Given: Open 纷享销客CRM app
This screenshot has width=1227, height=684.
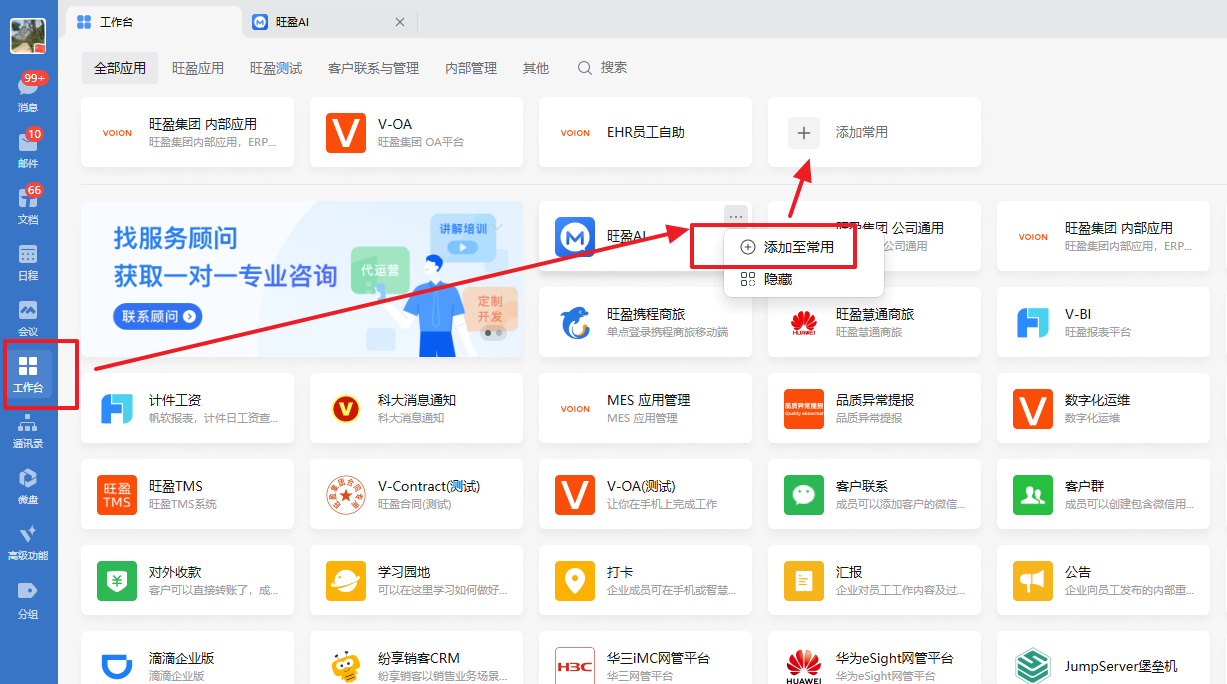Looking at the screenshot, I should (x=417, y=660).
